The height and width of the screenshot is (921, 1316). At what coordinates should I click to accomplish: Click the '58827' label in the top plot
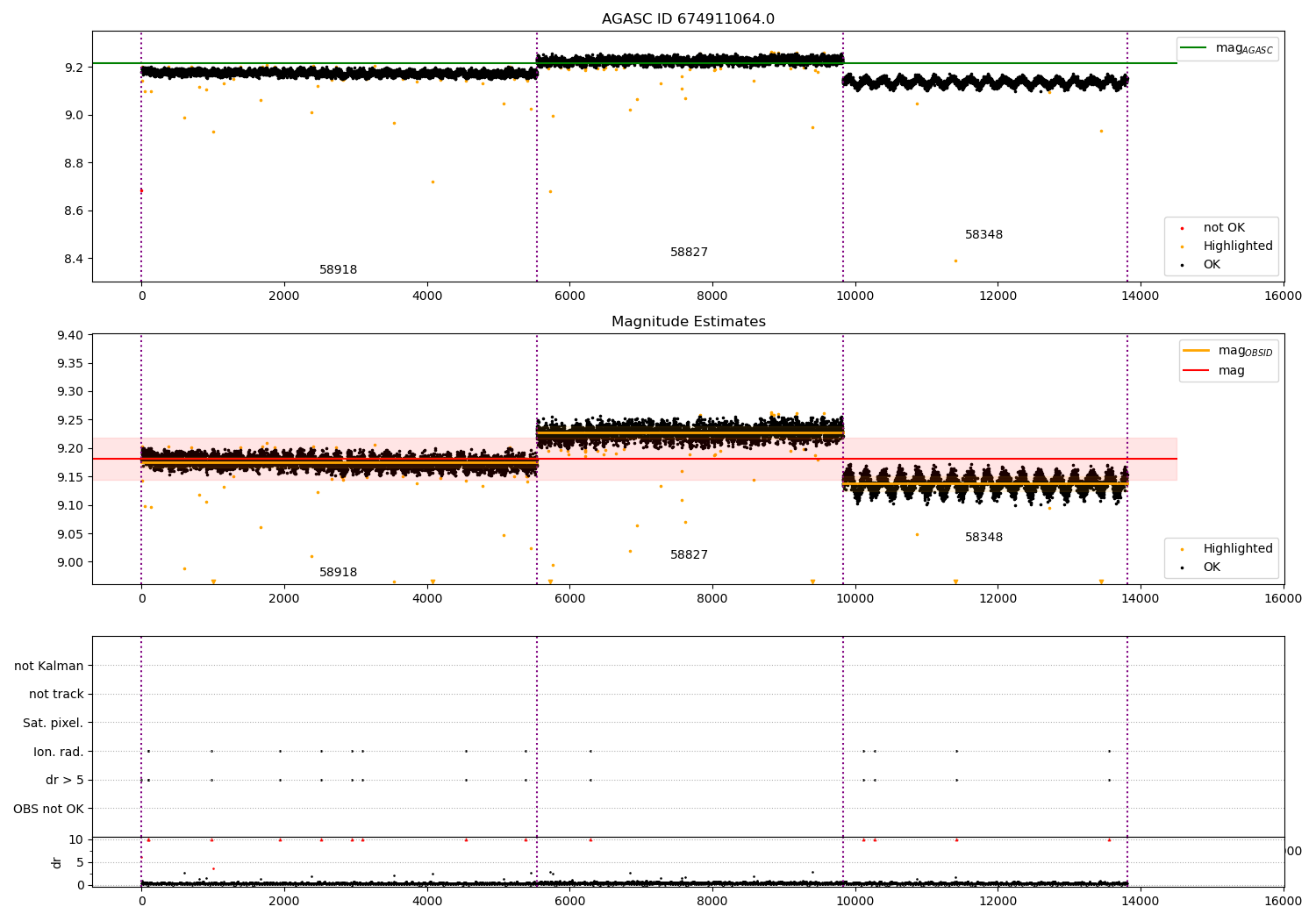click(x=689, y=253)
